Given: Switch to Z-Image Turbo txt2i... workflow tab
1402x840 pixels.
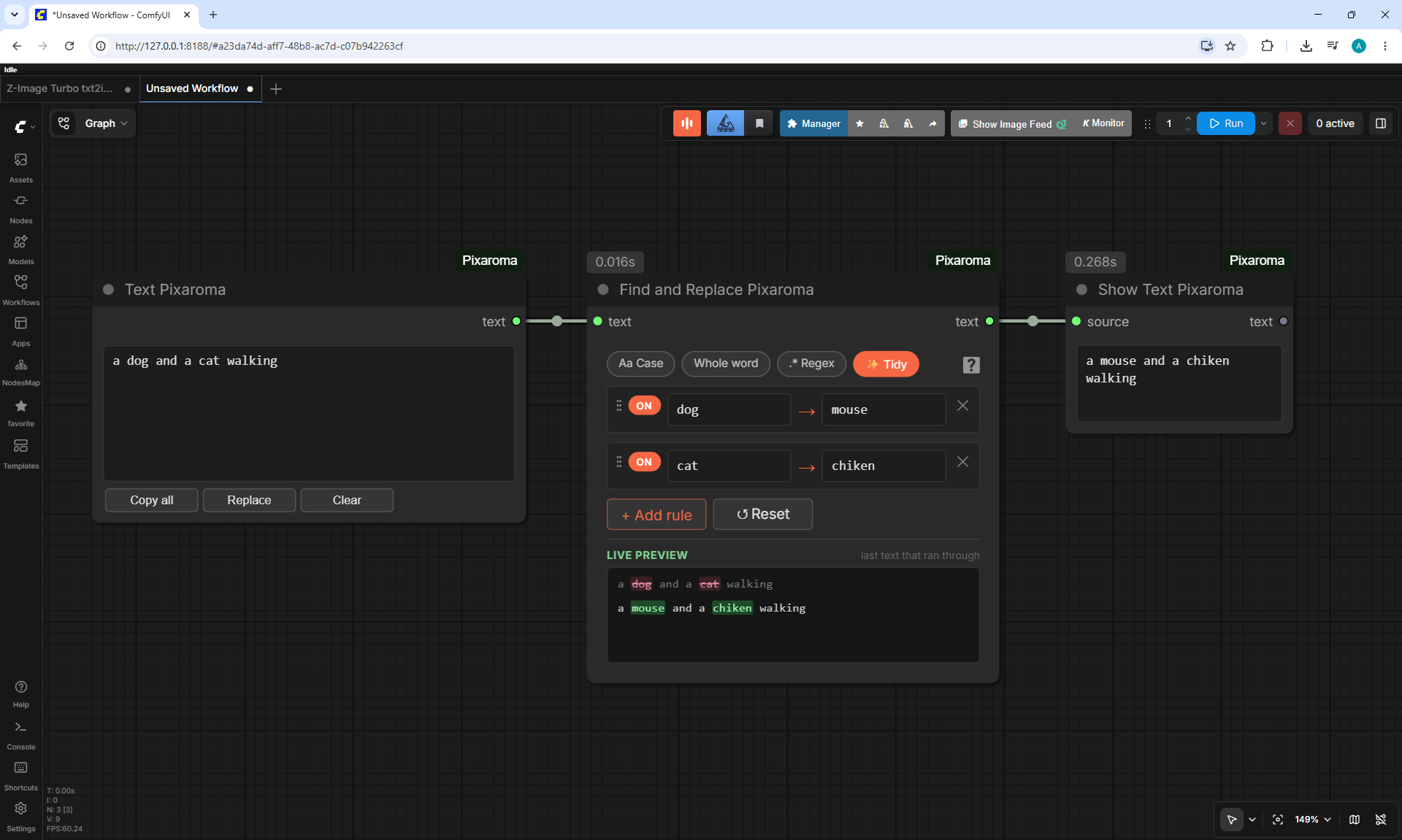Looking at the screenshot, I should coord(69,88).
